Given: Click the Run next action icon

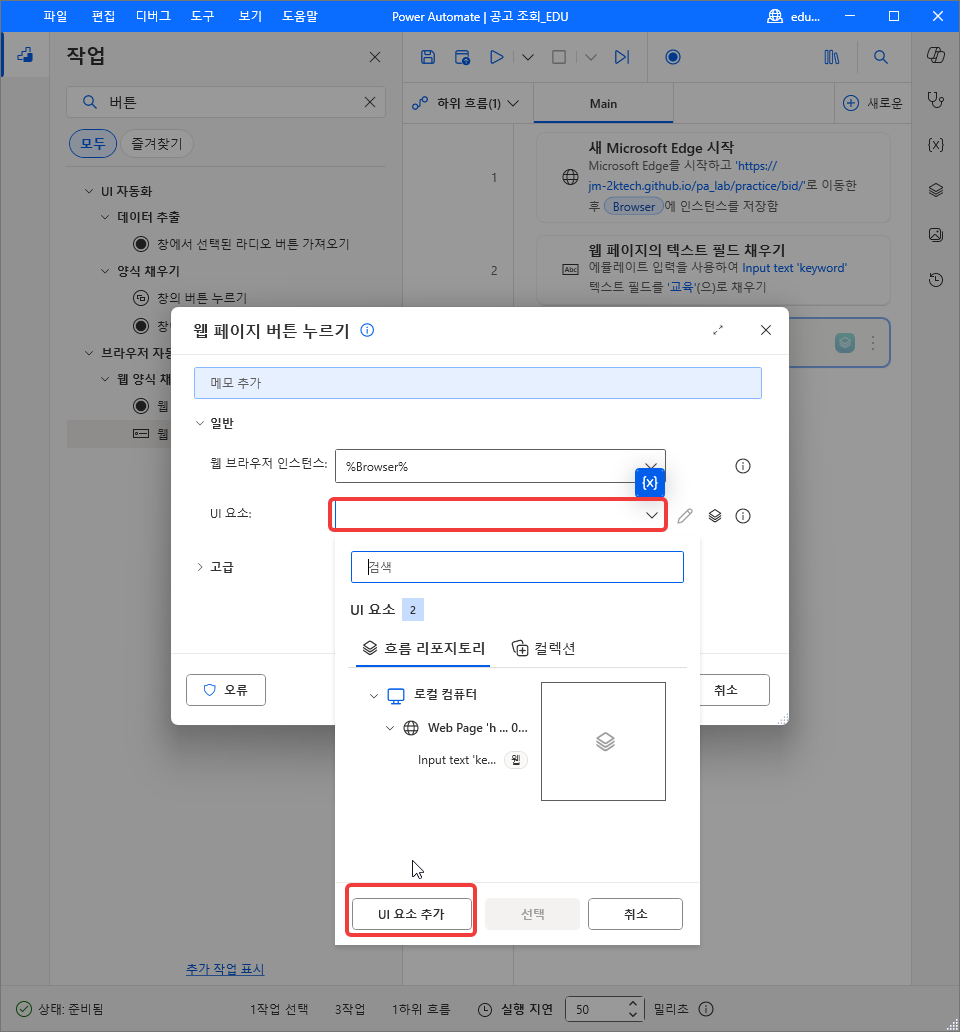Looking at the screenshot, I should point(622,57).
